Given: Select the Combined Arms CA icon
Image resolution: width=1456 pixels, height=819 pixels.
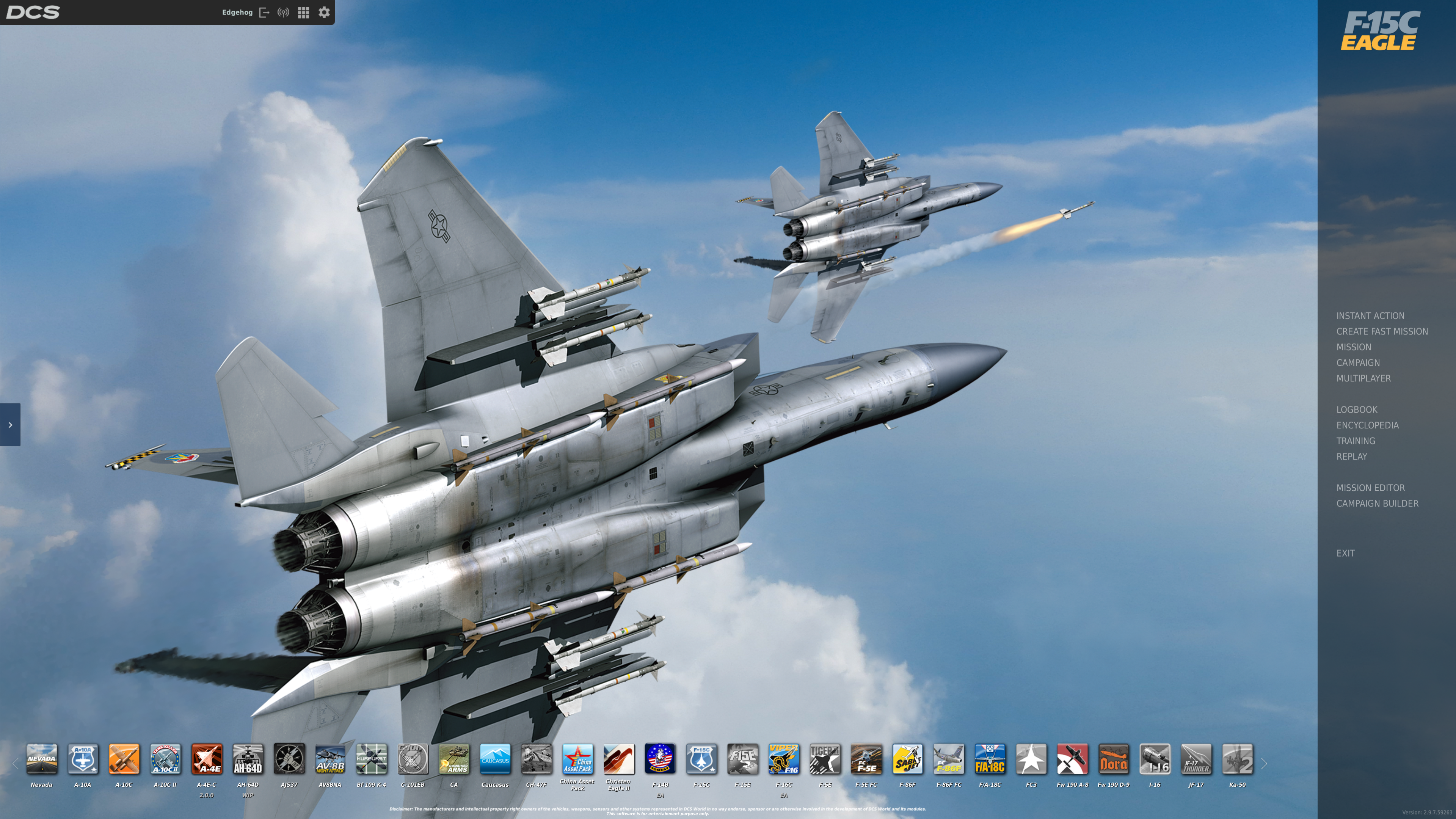Looking at the screenshot, I should (454, 758).
